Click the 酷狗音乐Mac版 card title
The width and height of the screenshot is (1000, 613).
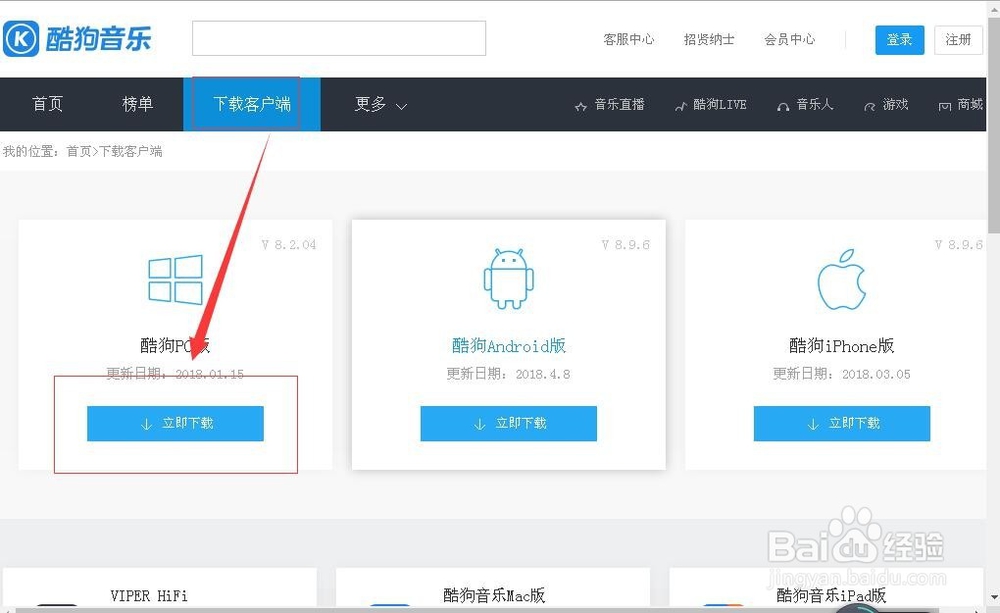[x=494, y=596]
